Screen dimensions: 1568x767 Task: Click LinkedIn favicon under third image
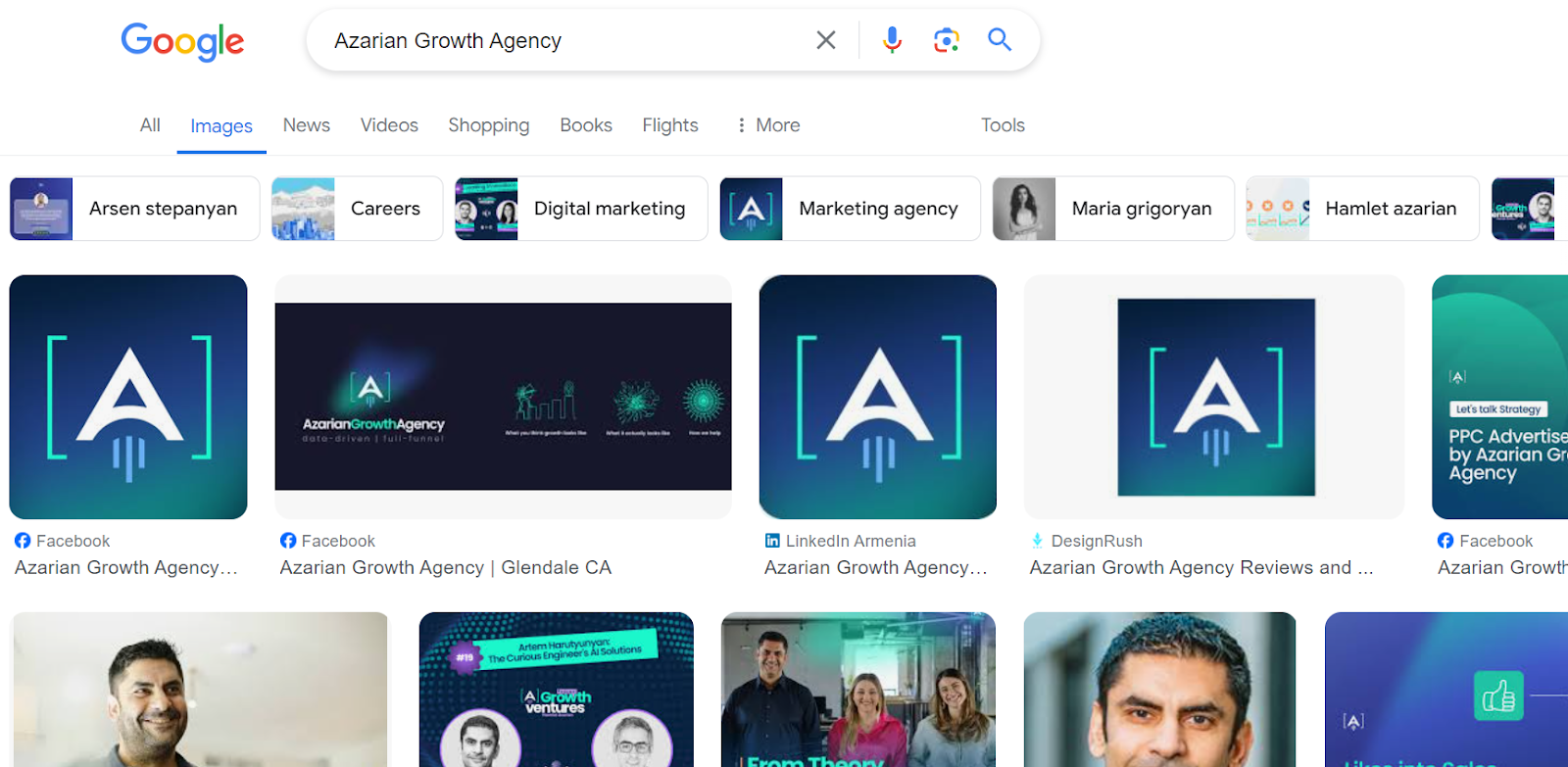pos(772,541)
